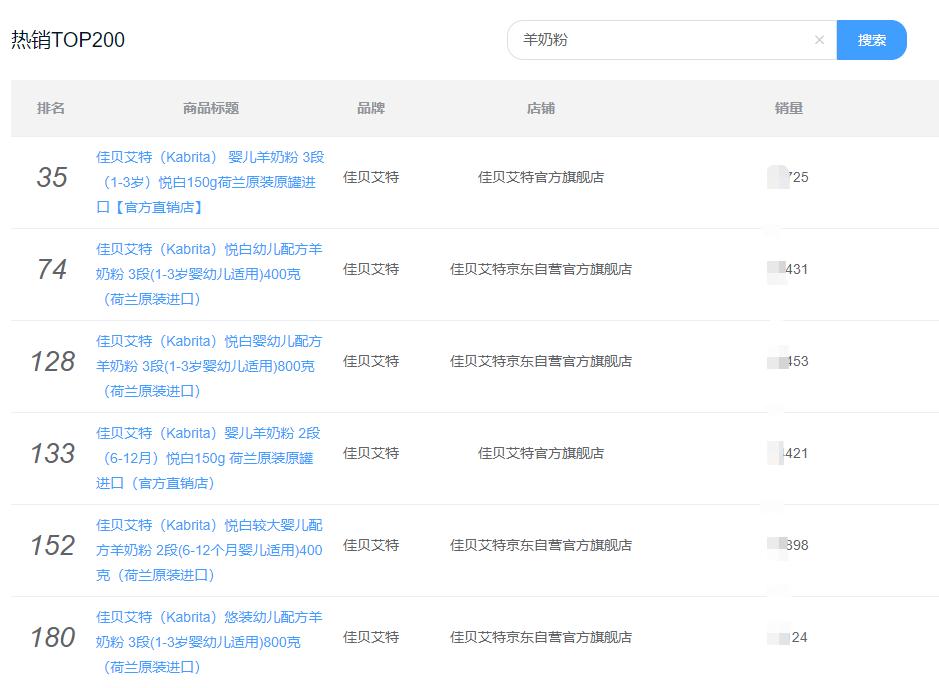Click the 佳贝艾特京东自营官方旗舰店 store cell in row 74
This screenshot has height=688, width=939.
[x=541, y=269]
